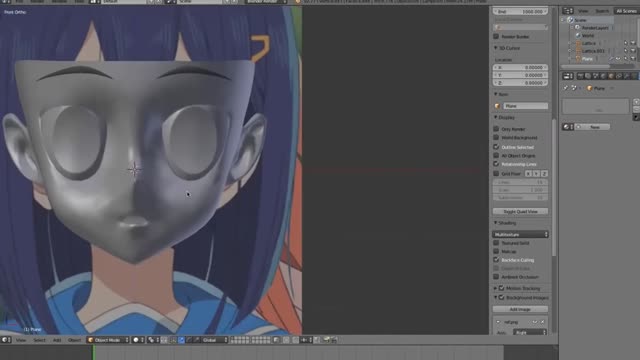Click the Lattice object icon in the outliner
Image resolution: width=640 pixels, height=360 pixels.
[578, 43]
